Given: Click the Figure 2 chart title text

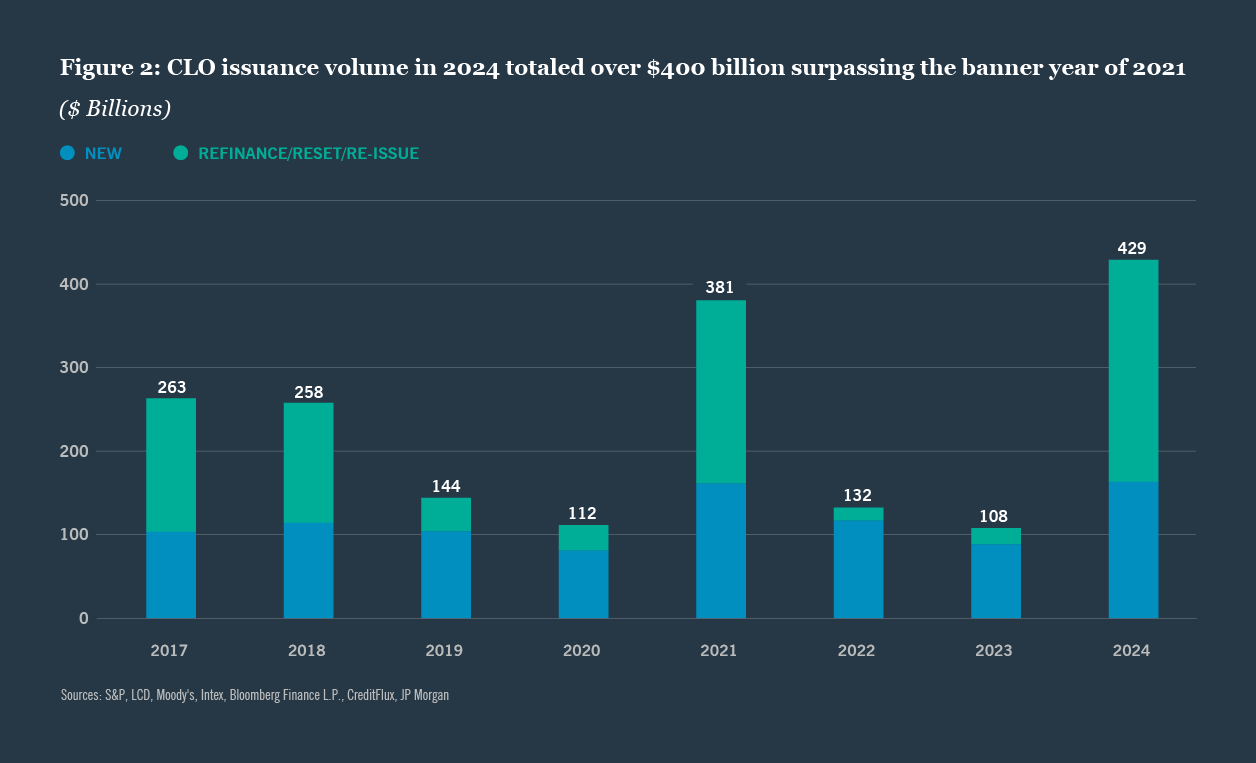Looking at the screenshot, I should click(x=622, y=67).
